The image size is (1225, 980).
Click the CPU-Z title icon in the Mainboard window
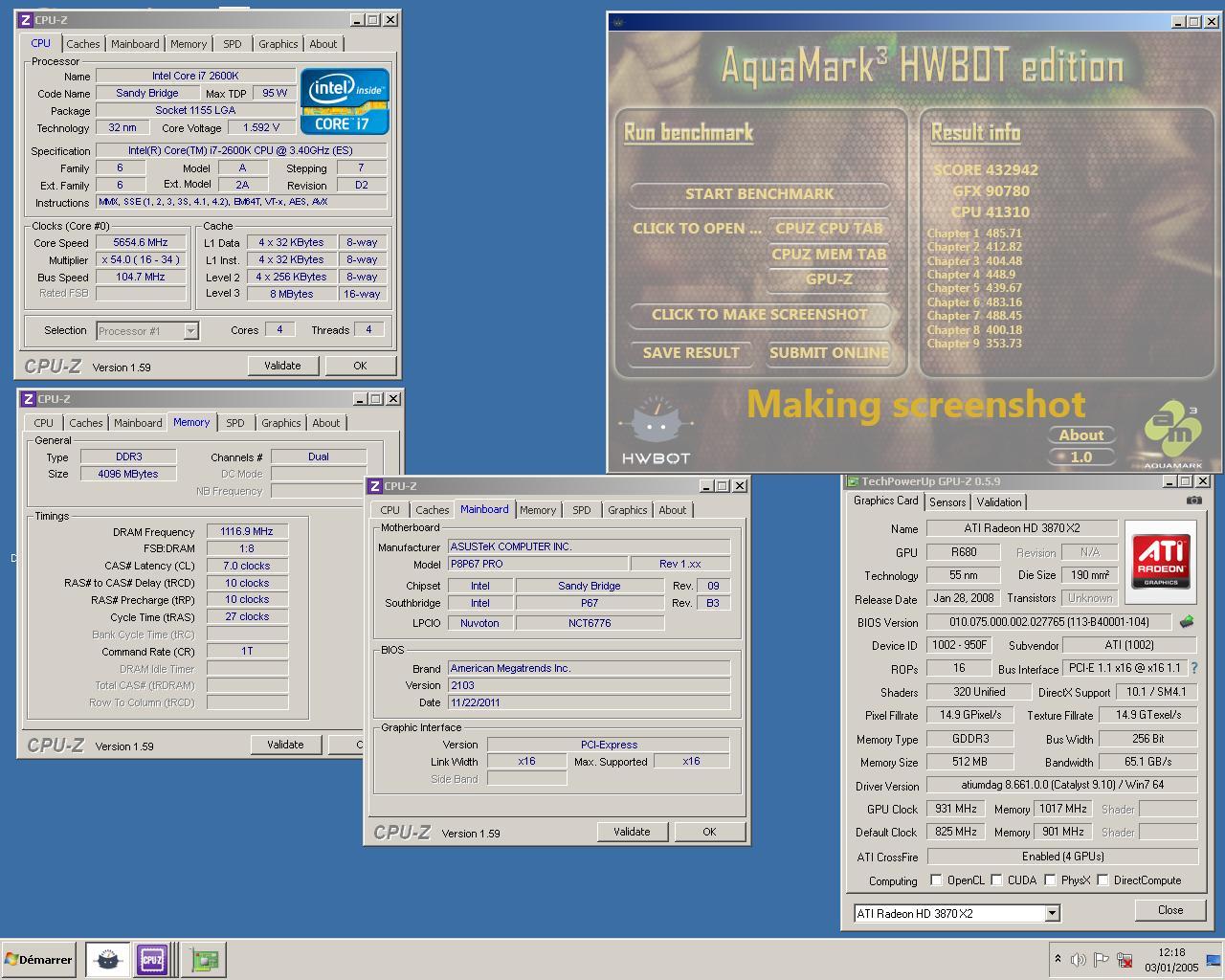click(x=375, y=486)
